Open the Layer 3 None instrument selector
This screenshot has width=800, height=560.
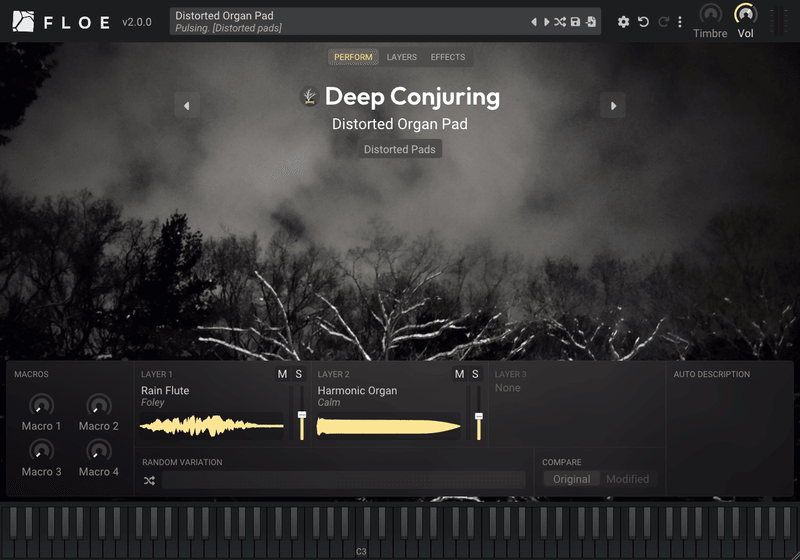coord(508,388)
